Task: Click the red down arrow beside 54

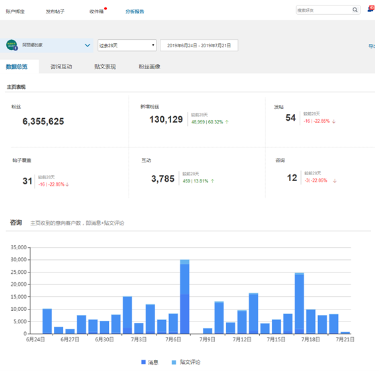Action: click(x=334, y=121)
